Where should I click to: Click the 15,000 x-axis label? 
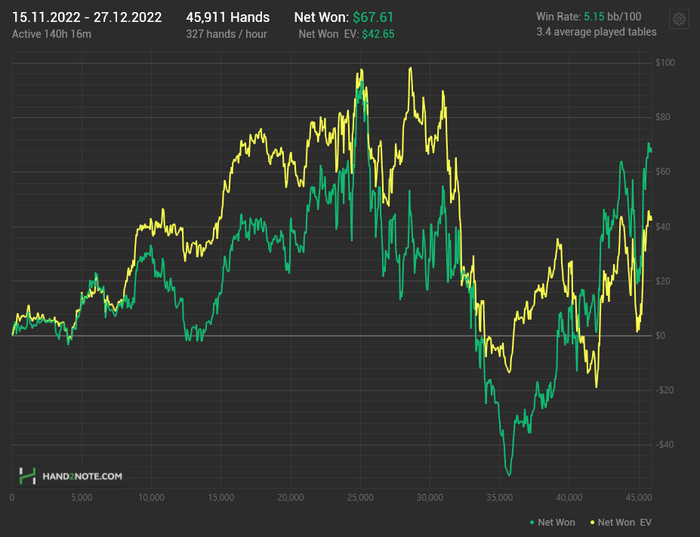coord(221,498)
